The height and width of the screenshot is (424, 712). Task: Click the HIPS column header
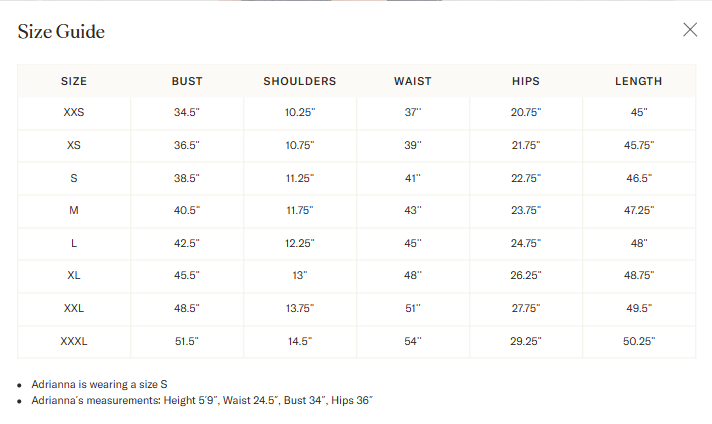[526, 81]
